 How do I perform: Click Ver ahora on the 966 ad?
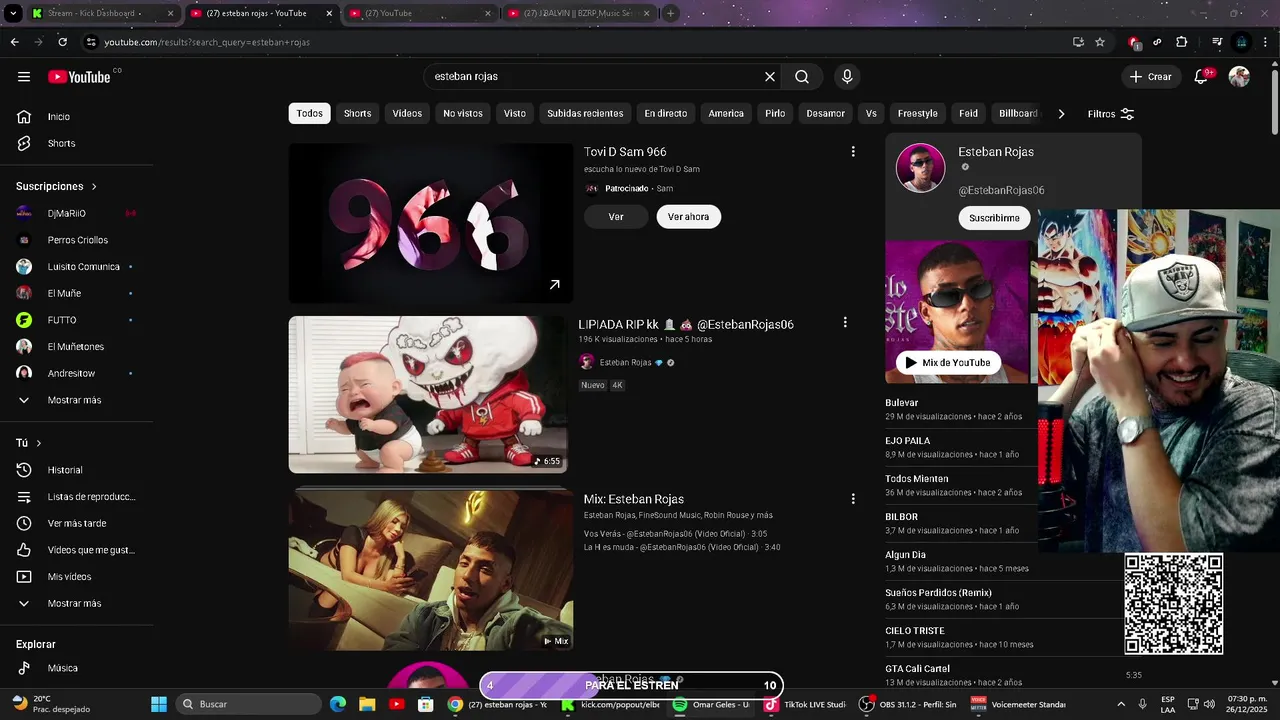click(688, 217)
